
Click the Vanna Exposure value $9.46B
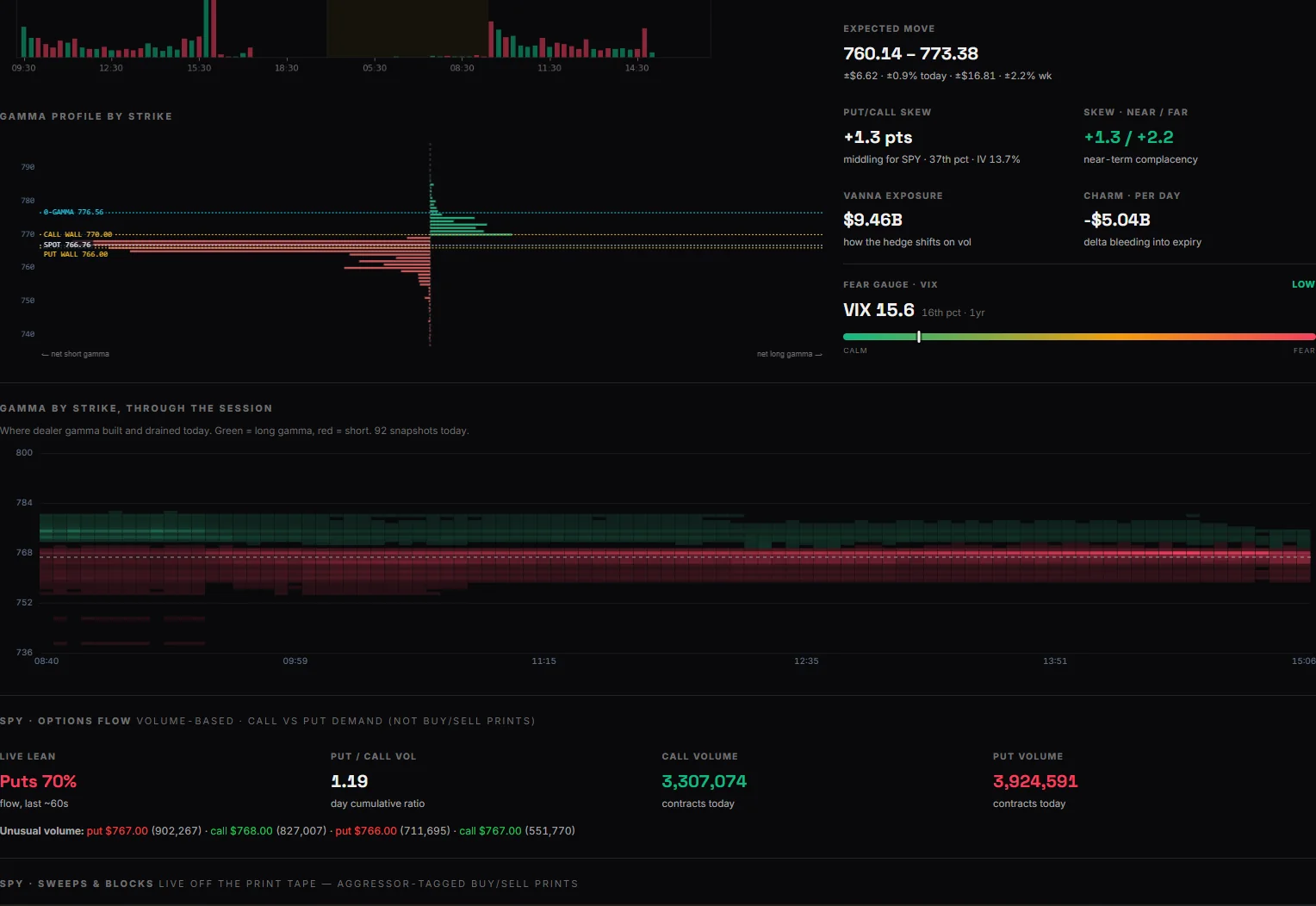point(872,220)
